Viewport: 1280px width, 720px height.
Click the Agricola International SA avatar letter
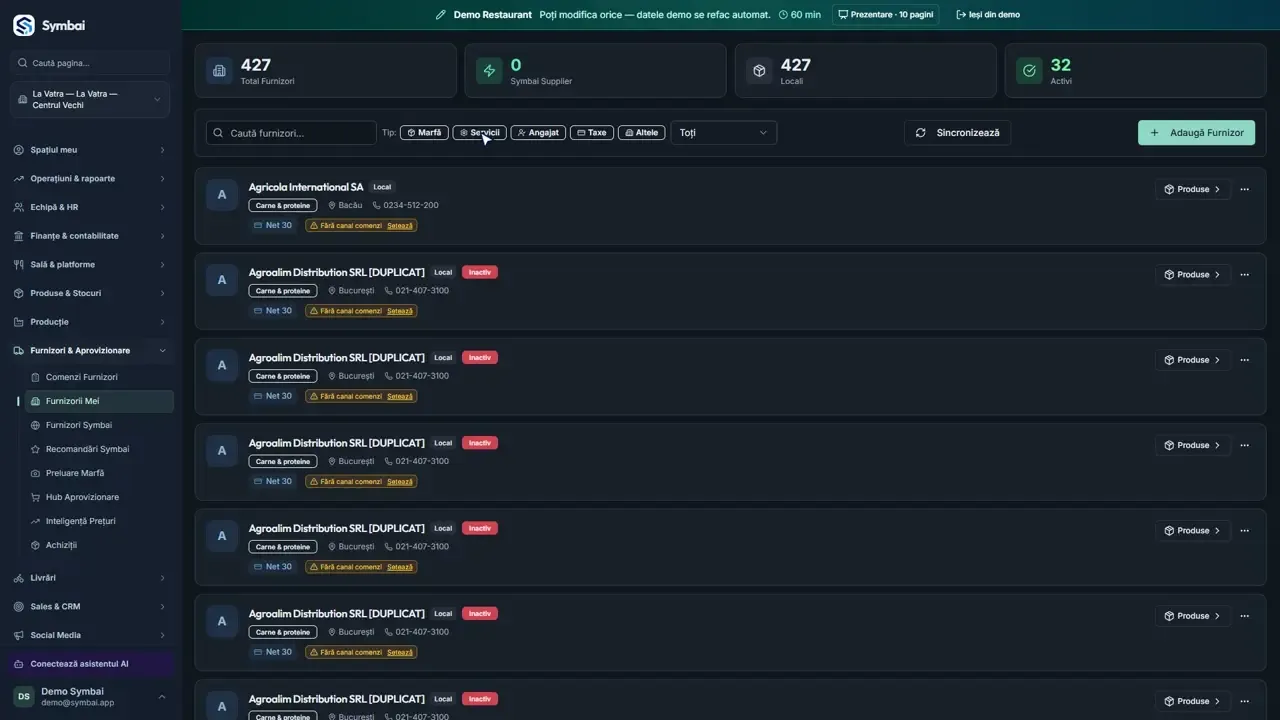pyautogui.click(x=222, y=195)
